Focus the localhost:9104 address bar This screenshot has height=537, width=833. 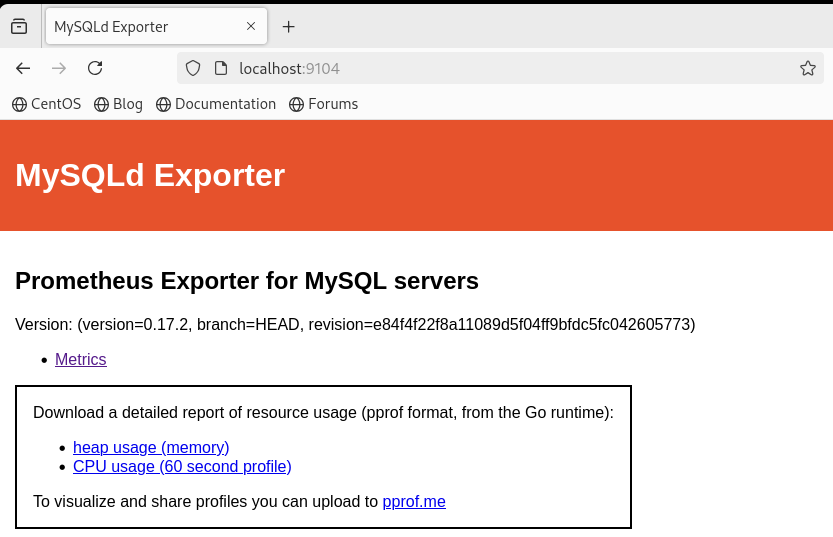tap(499, 69)
